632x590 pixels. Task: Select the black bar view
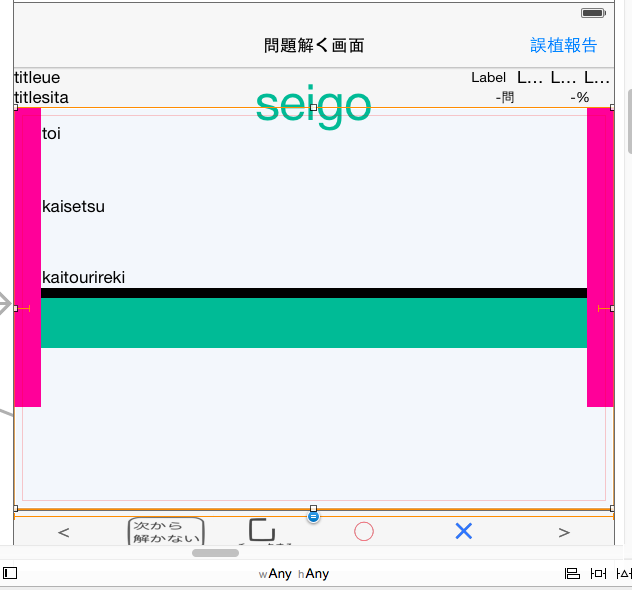(x=314, y=293)
